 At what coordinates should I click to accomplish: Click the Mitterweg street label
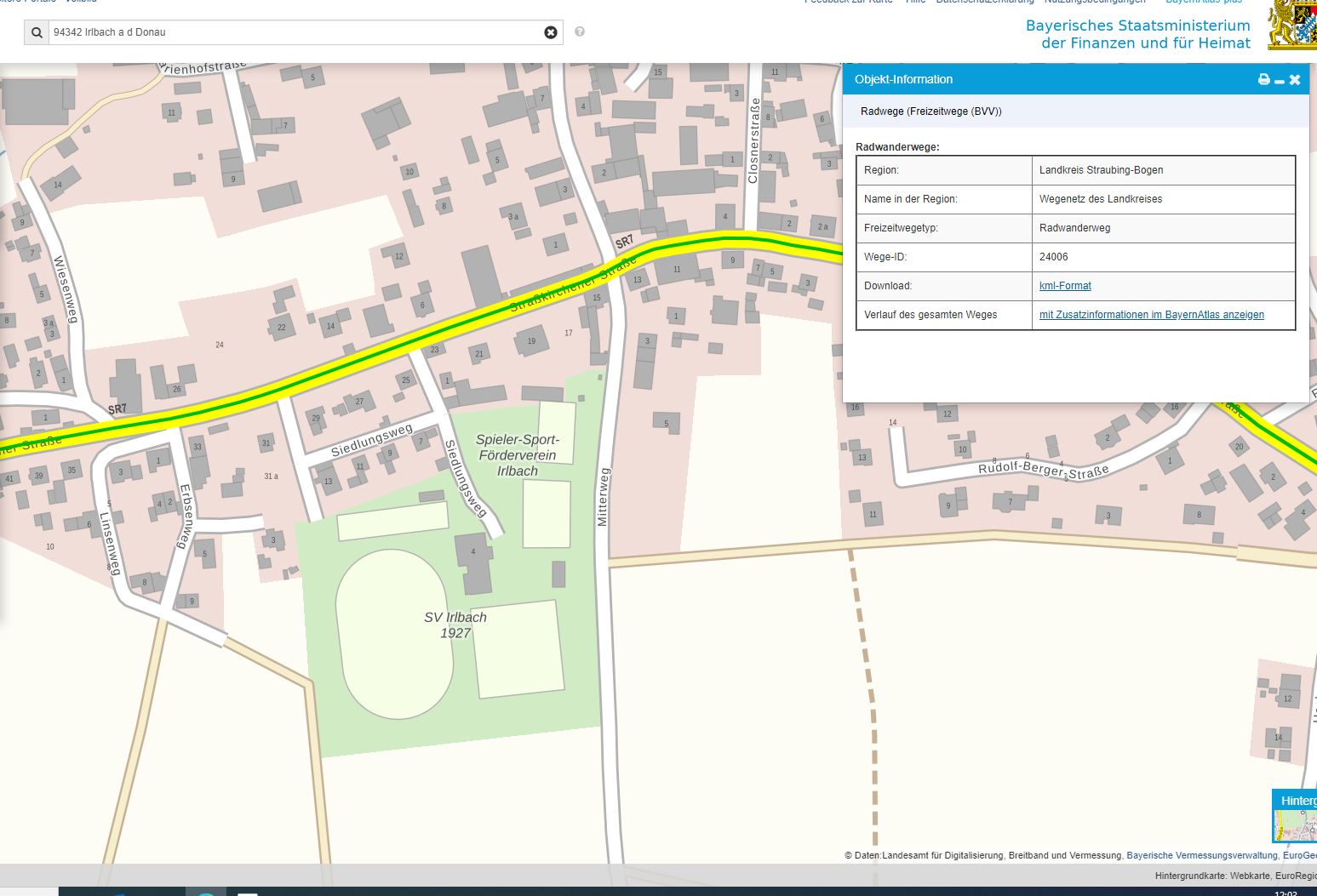point(604,496)
